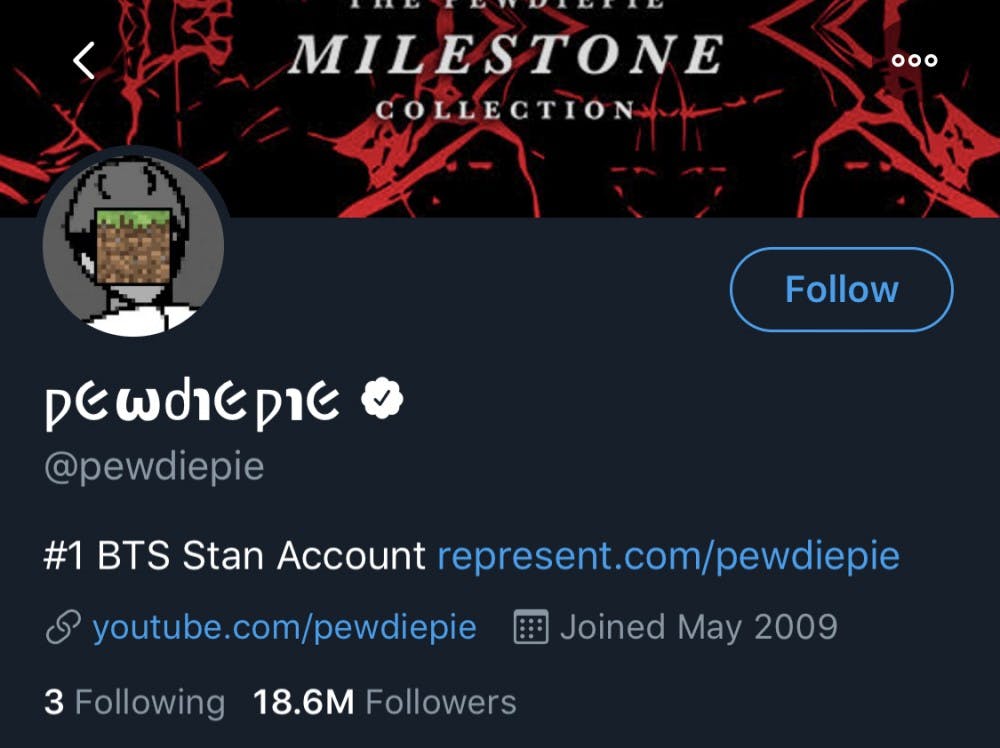Tap the stylized pewdiepie display name
This screenshot has width=1000, height=748.
[x=194, y=403]
